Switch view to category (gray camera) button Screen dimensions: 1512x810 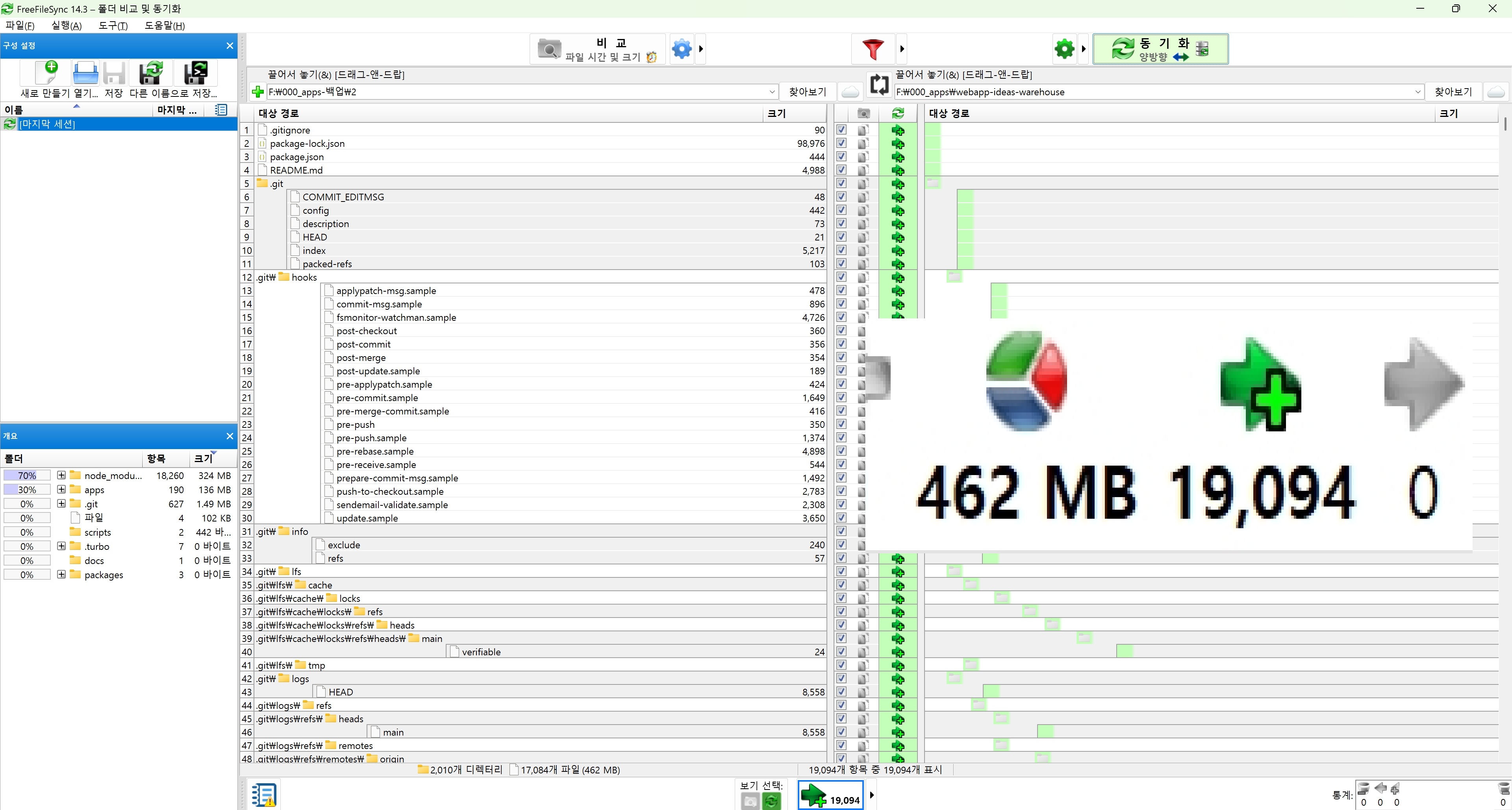point(750,801)
